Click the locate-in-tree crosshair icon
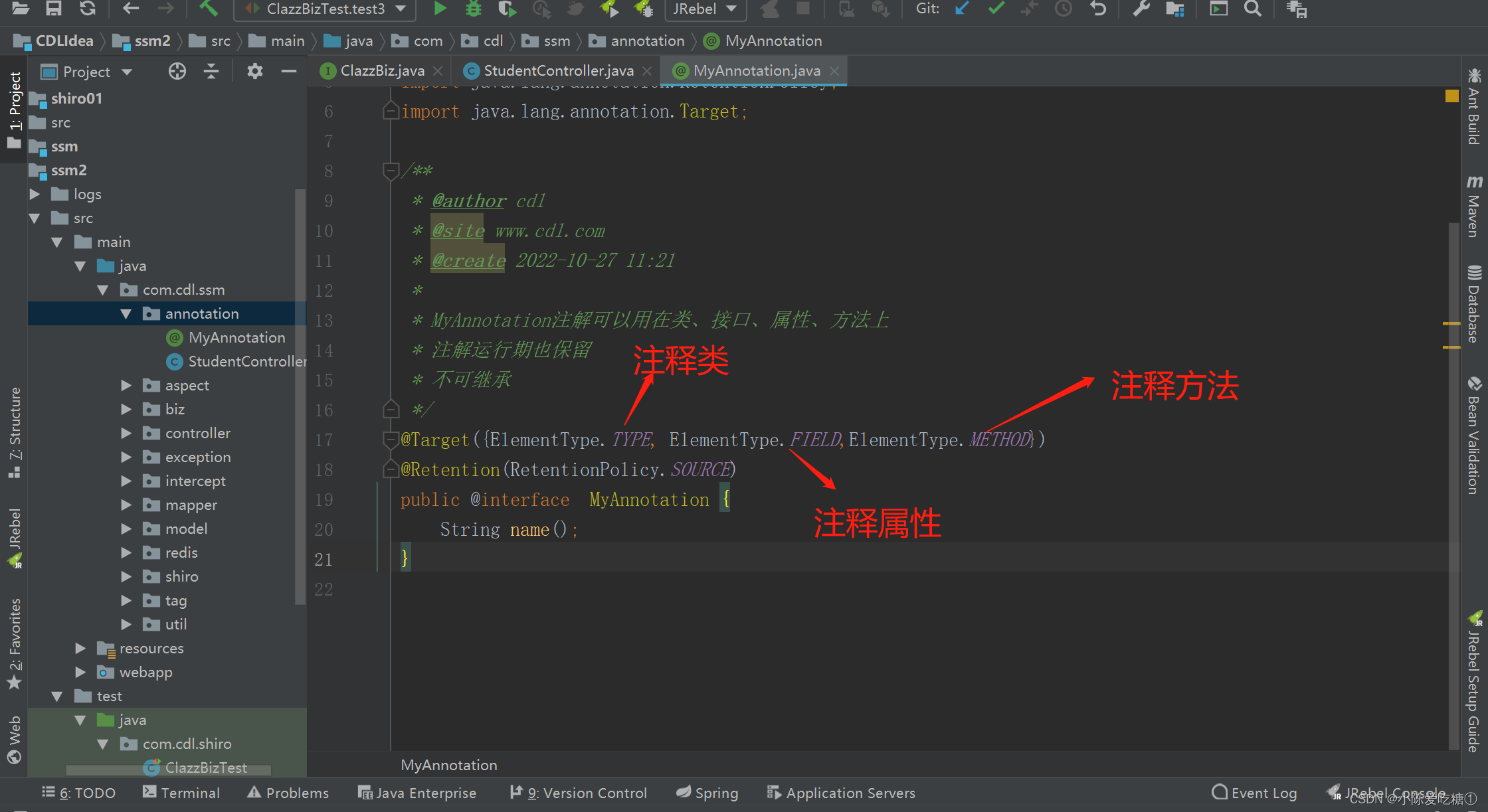Screen dimensions: 1488x812 [x=177, y=71]
